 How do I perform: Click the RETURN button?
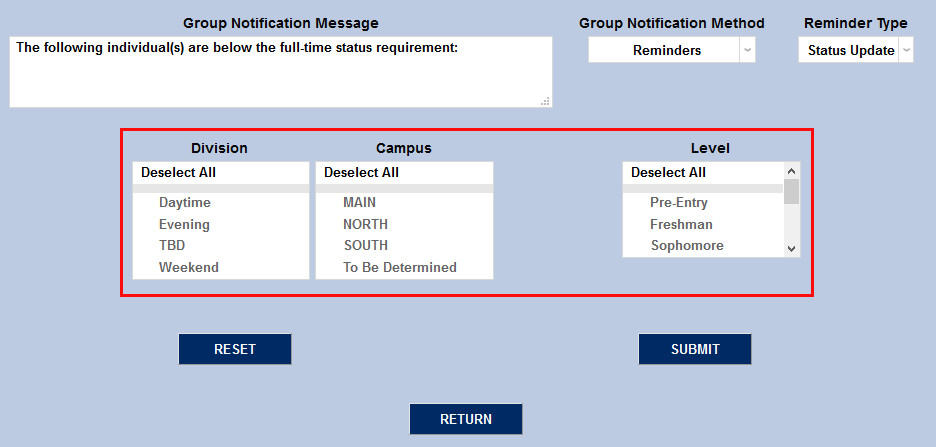466,419
